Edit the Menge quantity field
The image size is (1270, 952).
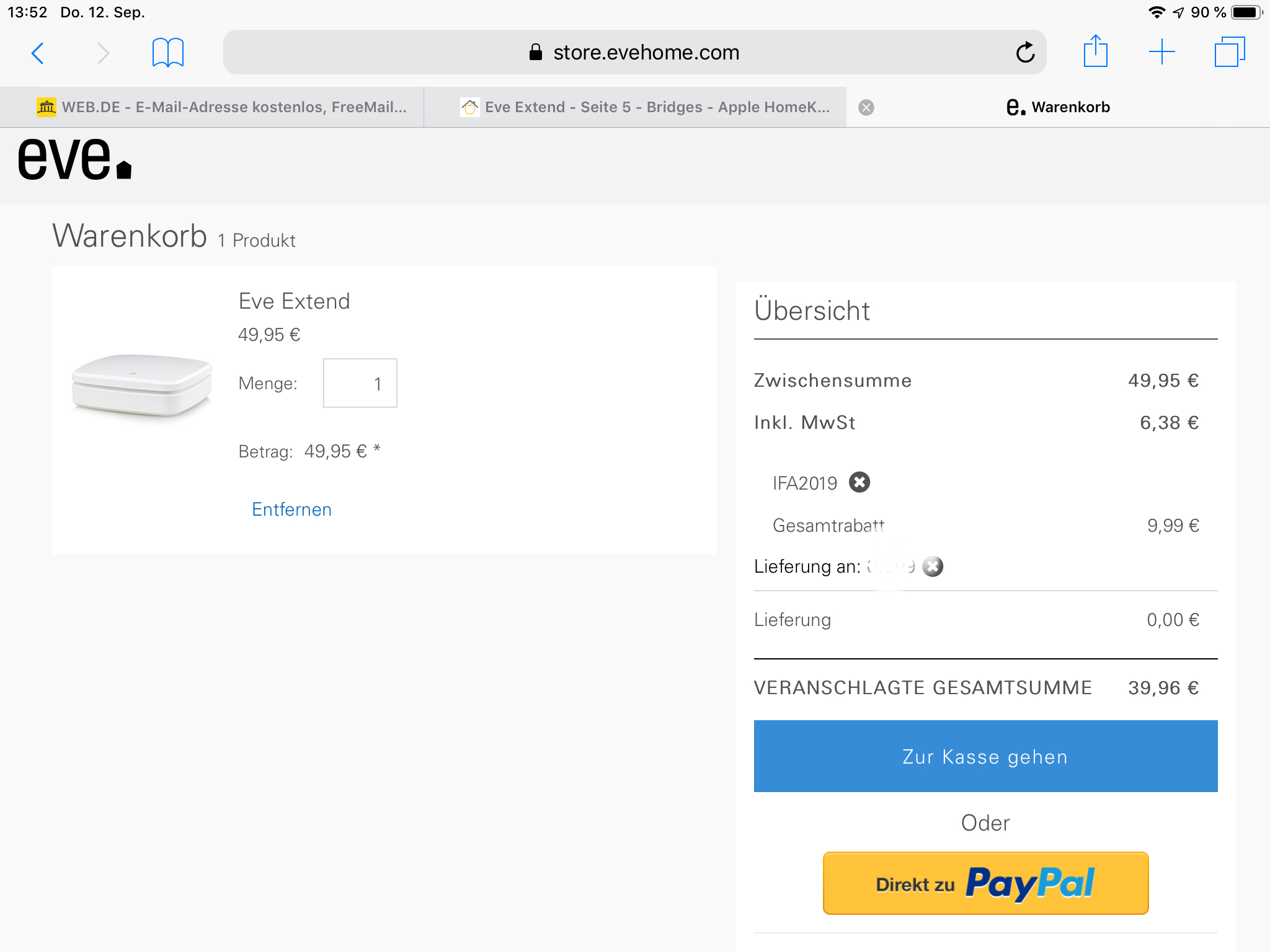[360, 384]
